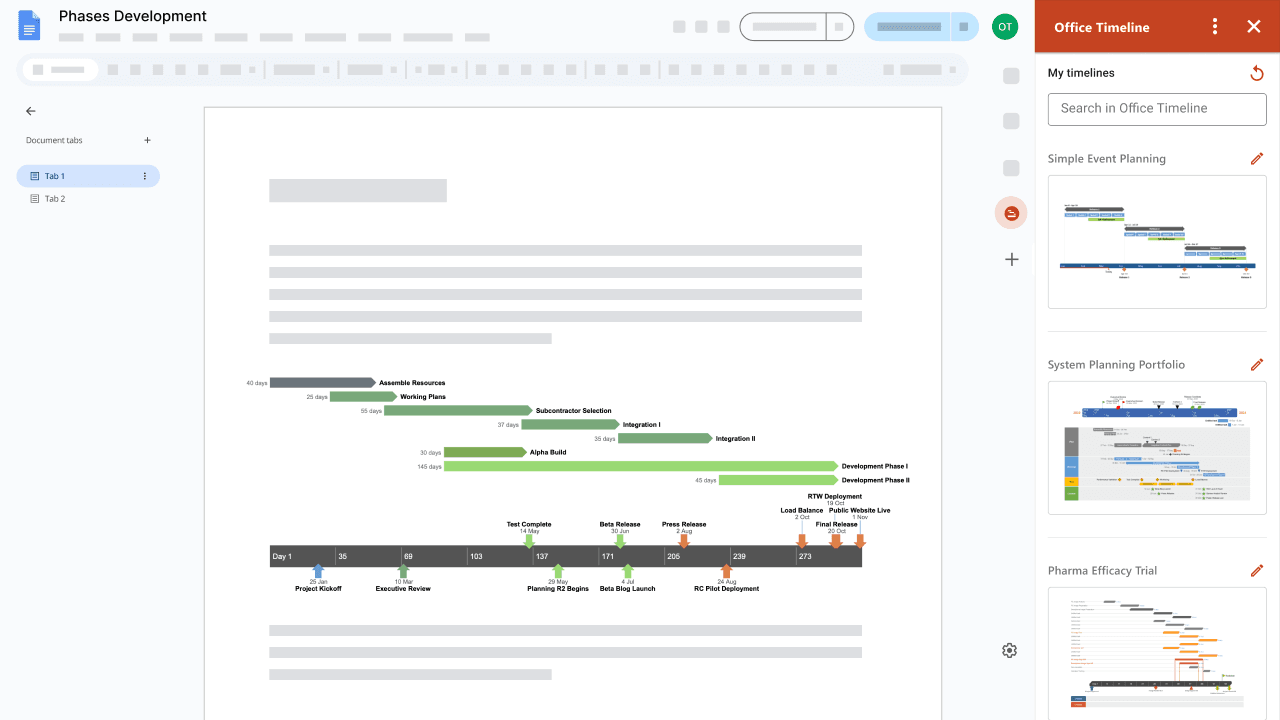Open the Office Timeline add-on from the side rail
Screen dimensions: 1280x720
tap(1011, 213)
